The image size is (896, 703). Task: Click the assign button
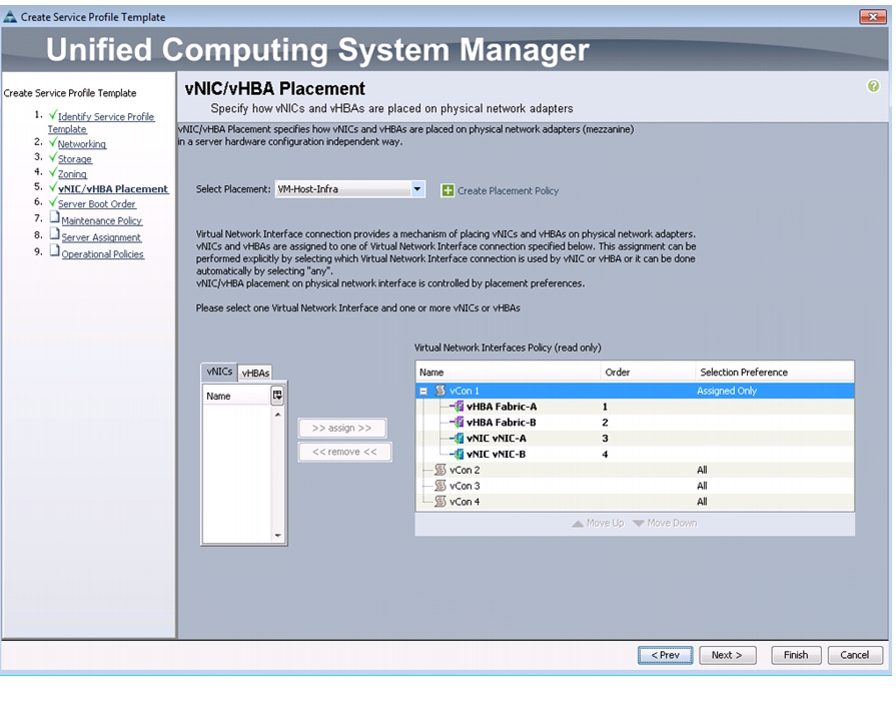tap(342, 428)
